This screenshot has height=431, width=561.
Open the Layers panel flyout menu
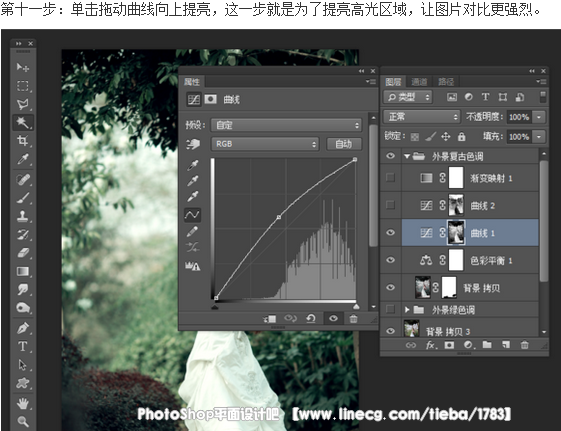541,82
